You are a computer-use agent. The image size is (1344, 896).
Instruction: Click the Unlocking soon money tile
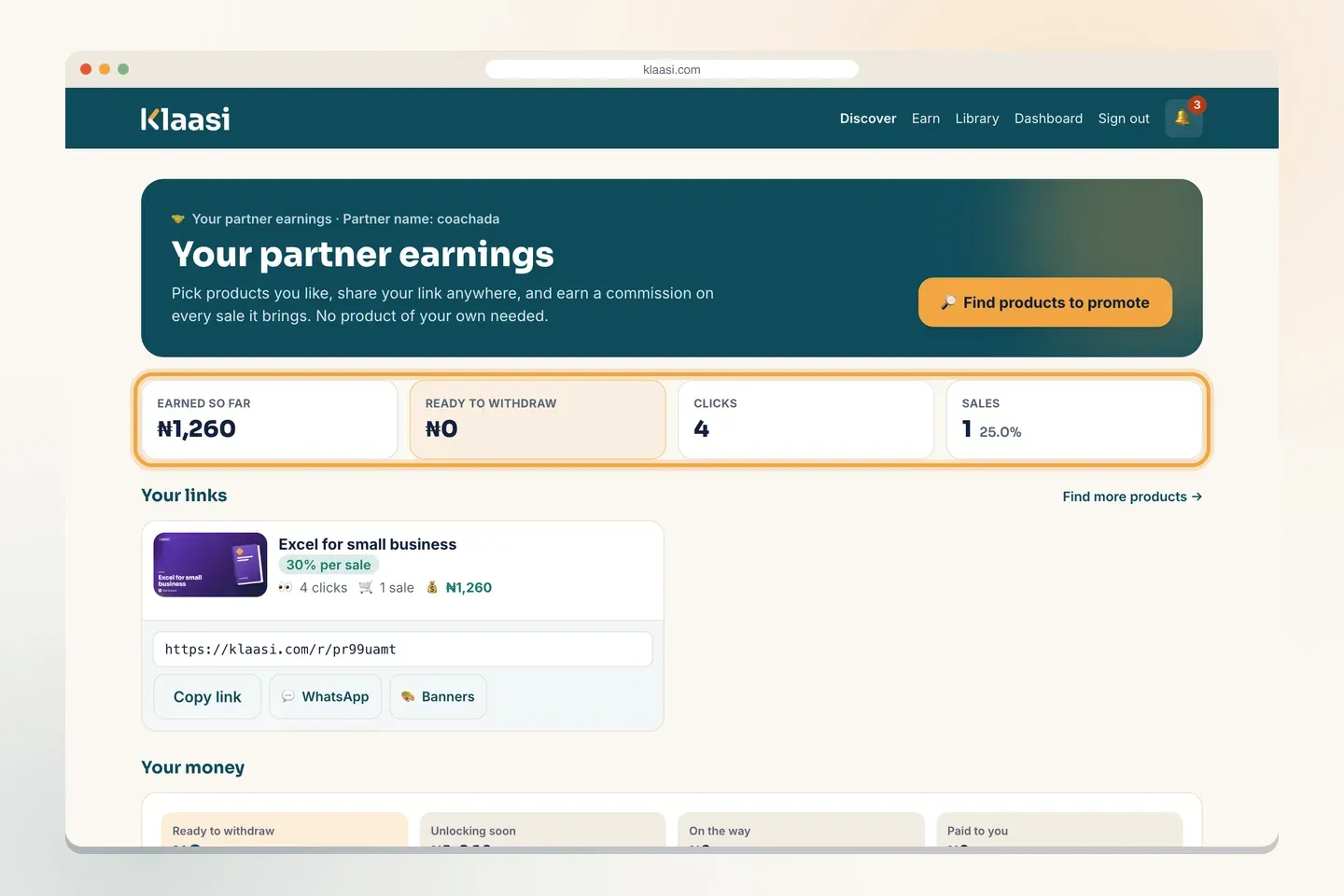tap(542, 830)
